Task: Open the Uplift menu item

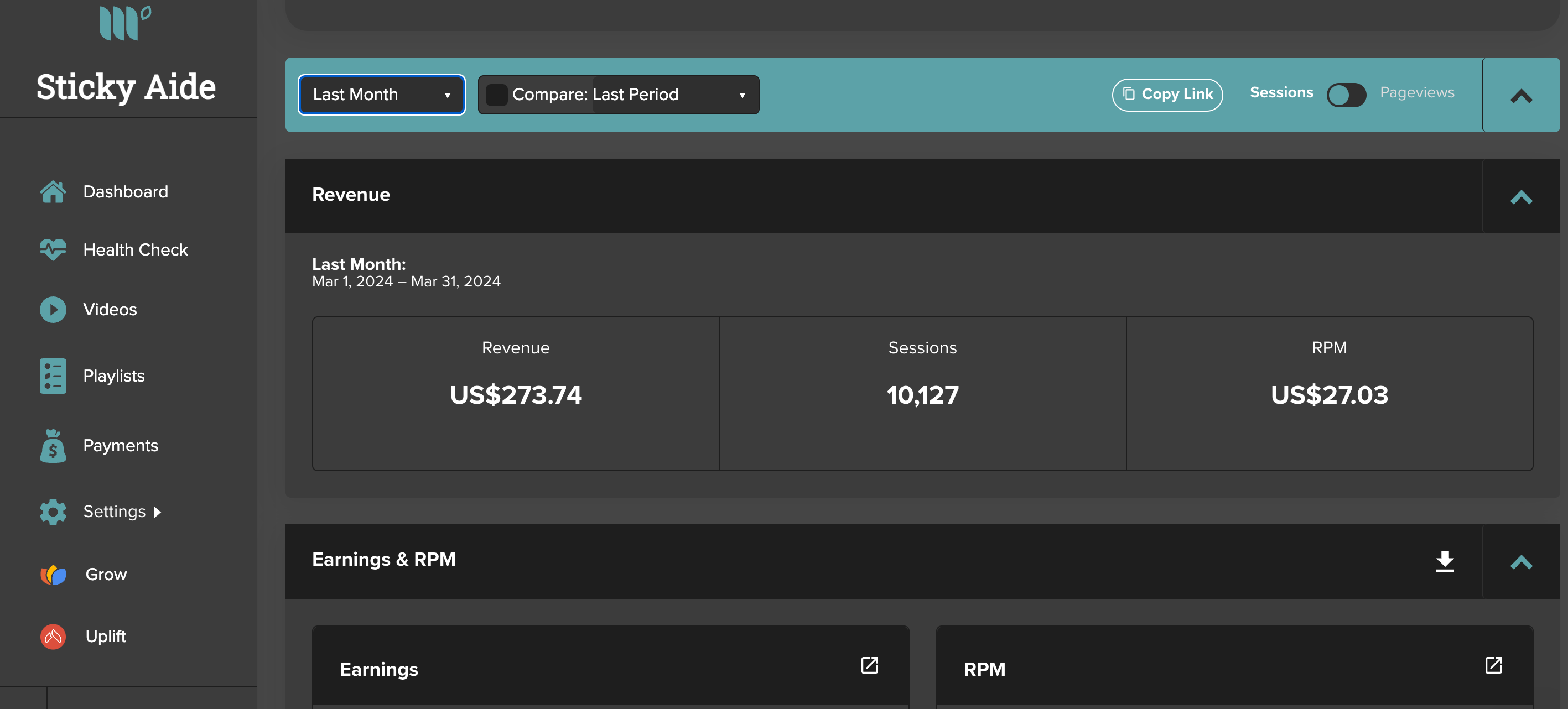Action: [x=105, y=637]
